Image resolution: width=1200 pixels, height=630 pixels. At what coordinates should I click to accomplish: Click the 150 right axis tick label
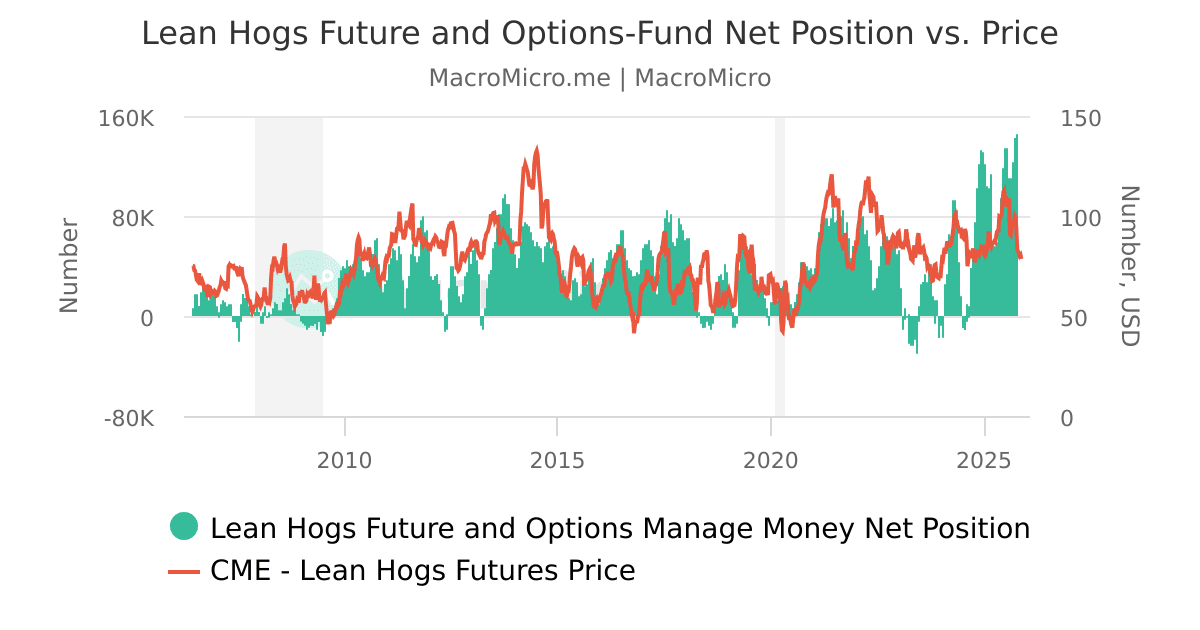(x=1080, y=118)
